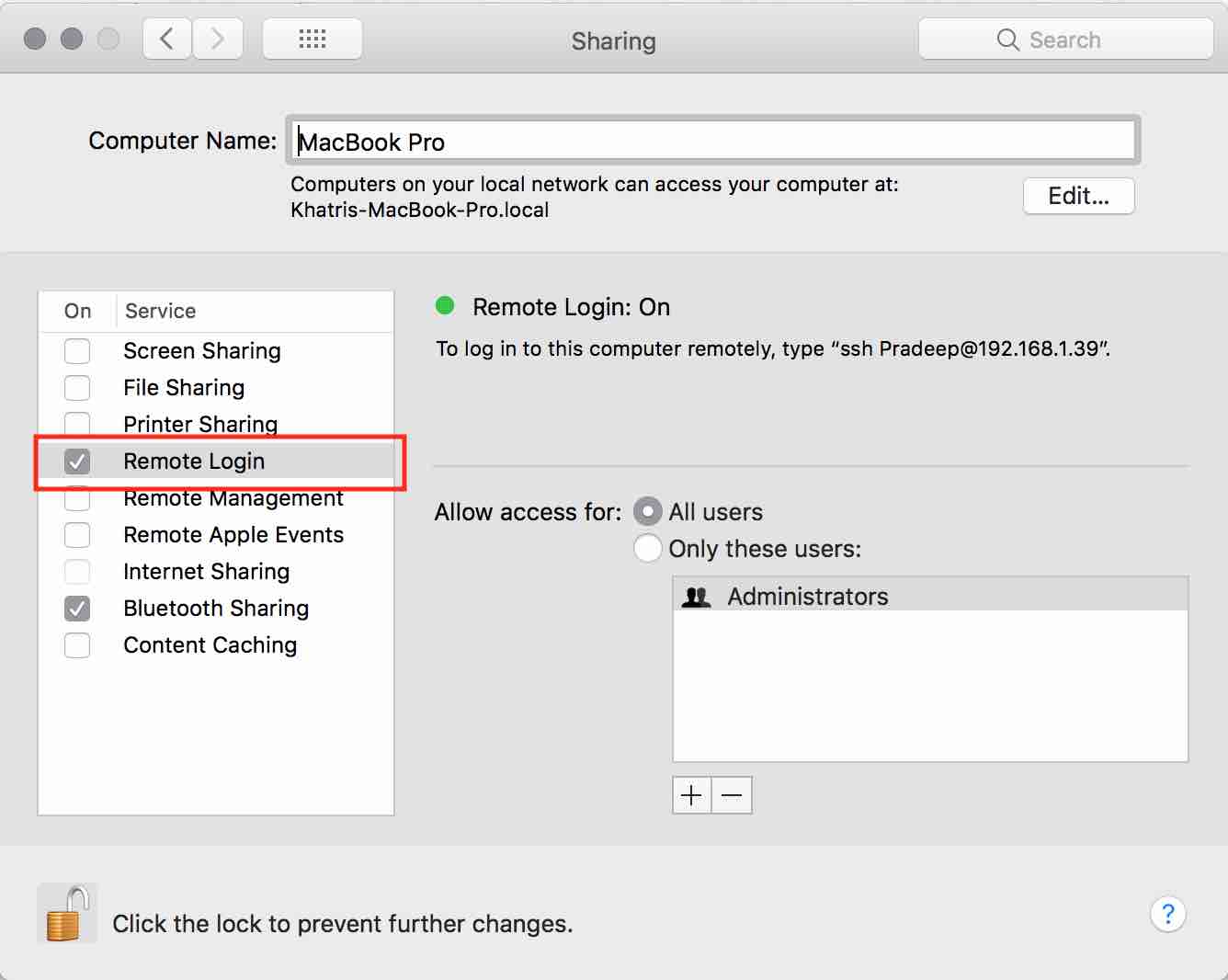The height and width of the screenshot is (980, 1228).
Task: Click the forward navigation arrow
Action: point(218,39)
